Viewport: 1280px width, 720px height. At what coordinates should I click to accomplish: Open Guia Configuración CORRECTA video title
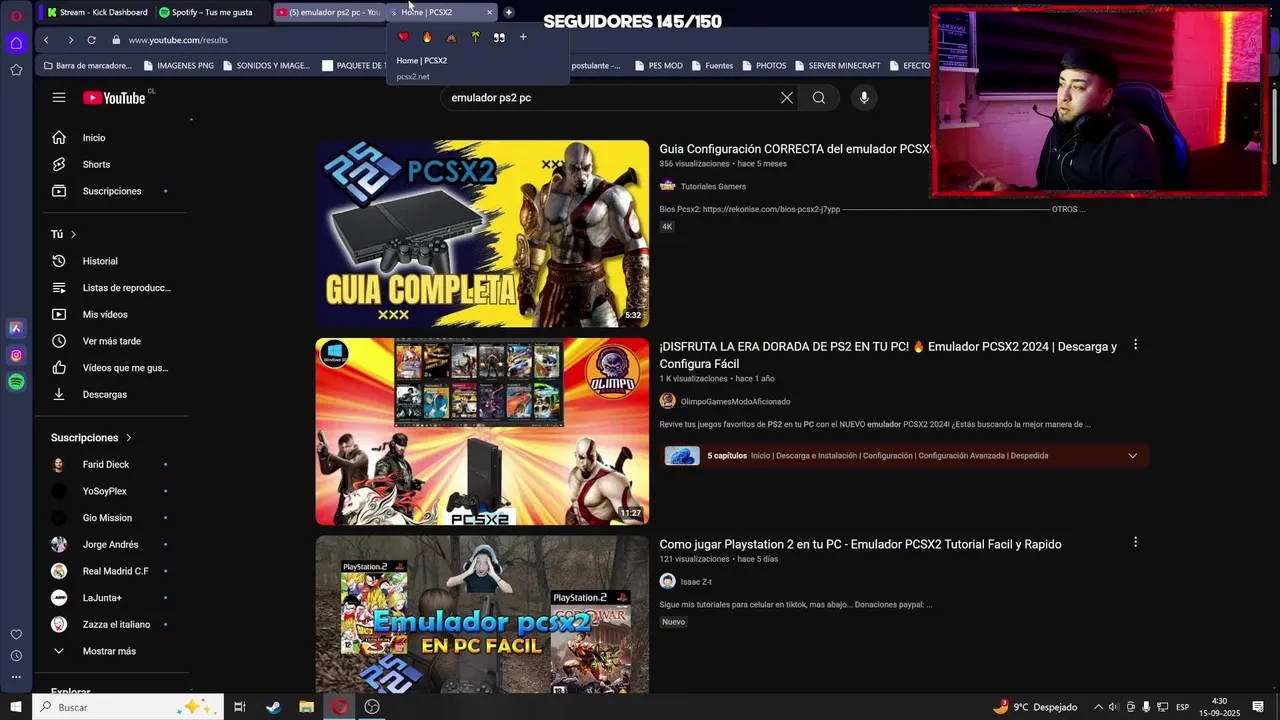[x=794, y=149]
